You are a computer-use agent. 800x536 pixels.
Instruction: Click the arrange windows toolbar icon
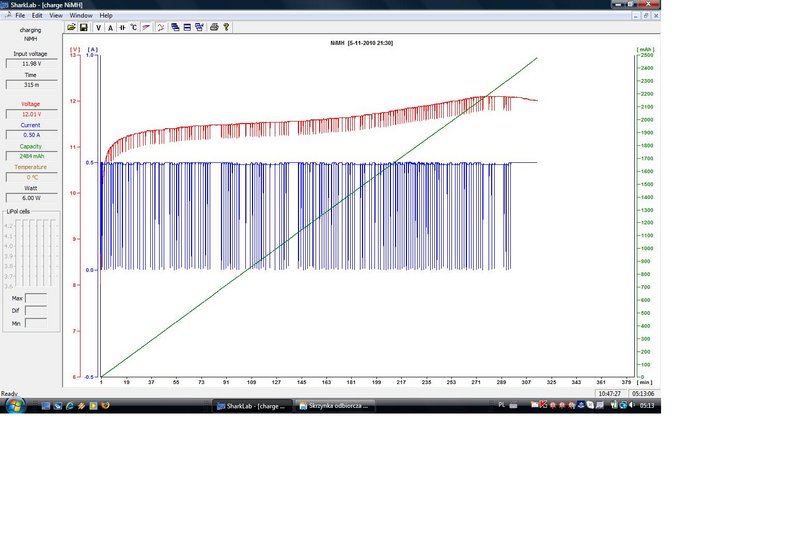pos(199,28)
